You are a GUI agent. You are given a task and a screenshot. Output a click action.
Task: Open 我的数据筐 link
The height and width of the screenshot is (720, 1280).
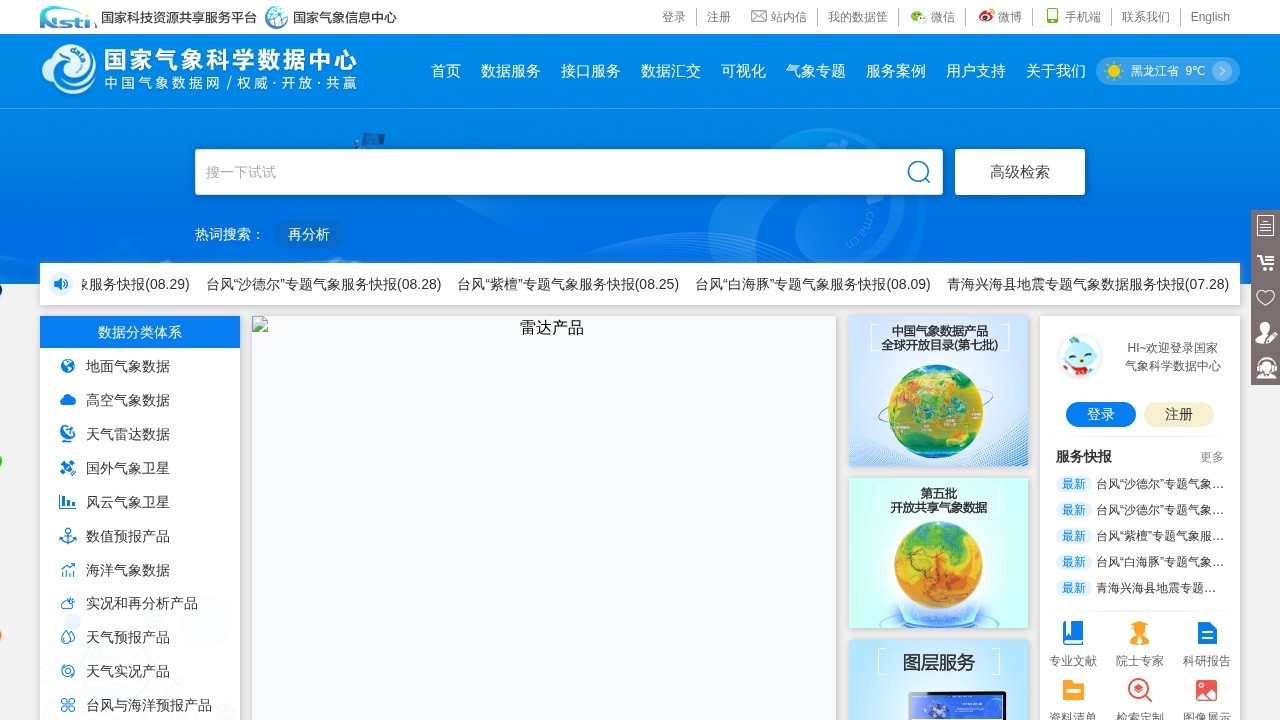[x=858, y=17]
